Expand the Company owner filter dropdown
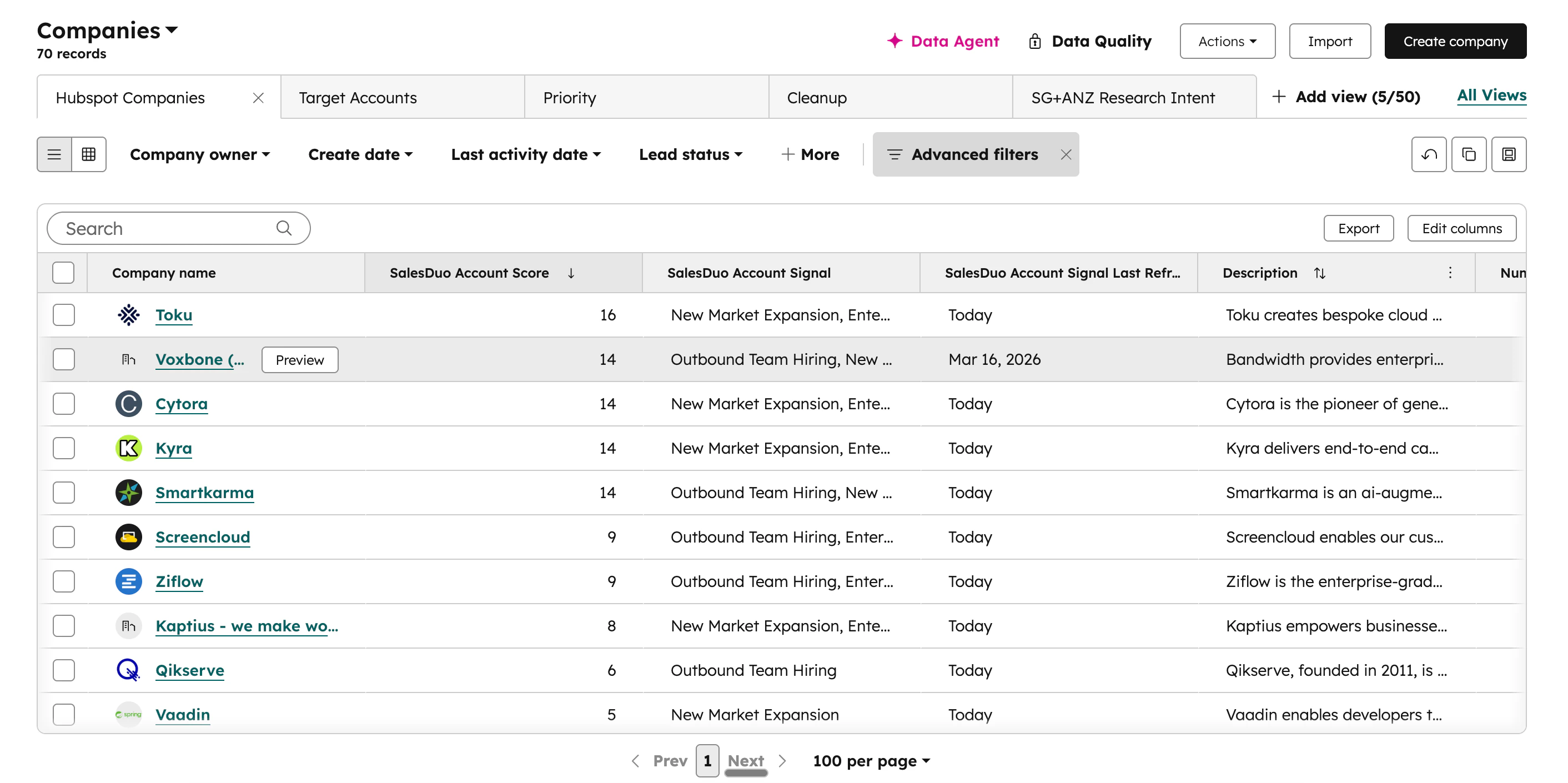 (200, 154)
